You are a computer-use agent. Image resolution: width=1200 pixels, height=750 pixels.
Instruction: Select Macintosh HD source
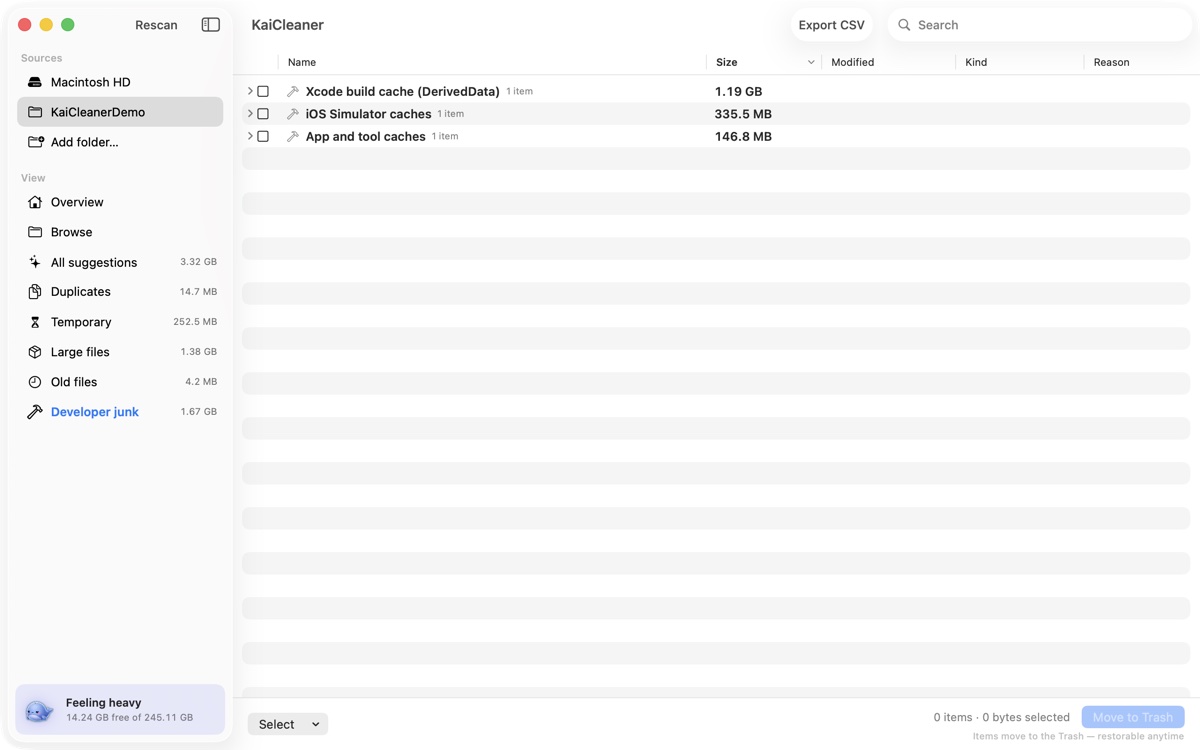pos(120,82)
